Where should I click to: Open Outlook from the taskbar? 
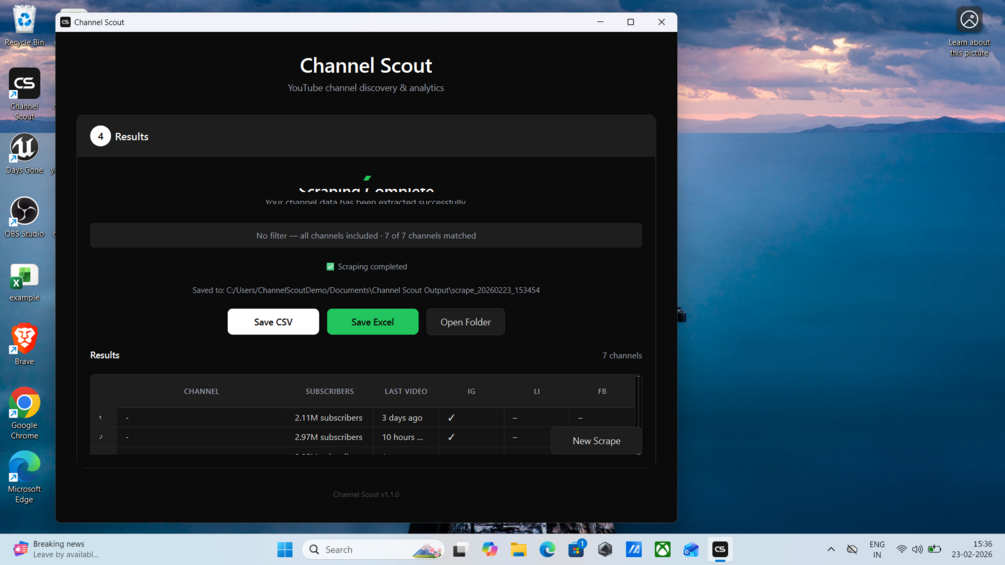691,550
